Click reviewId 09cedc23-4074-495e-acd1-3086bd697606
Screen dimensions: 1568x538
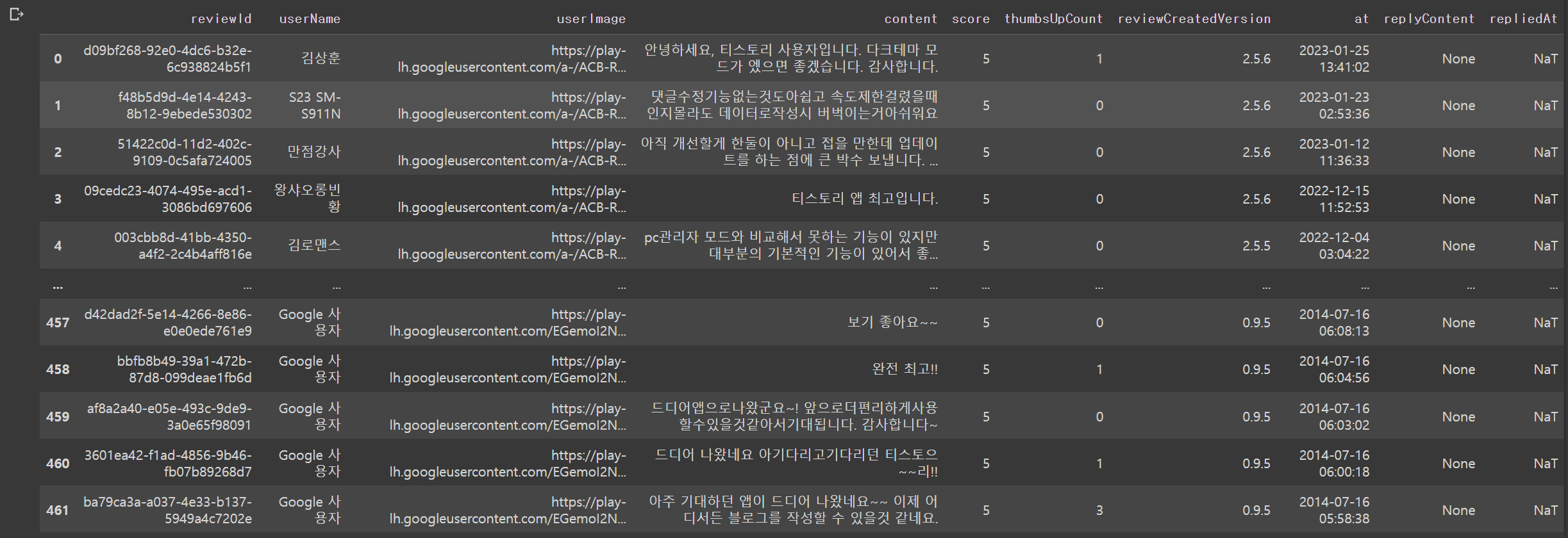click(x=167, y=199)
